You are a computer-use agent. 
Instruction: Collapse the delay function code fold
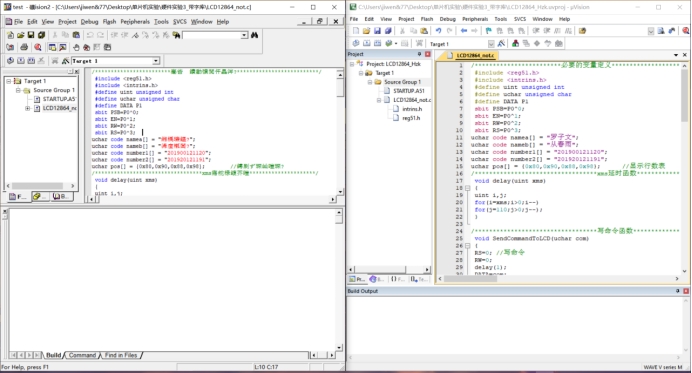click(x=467, y=188)
